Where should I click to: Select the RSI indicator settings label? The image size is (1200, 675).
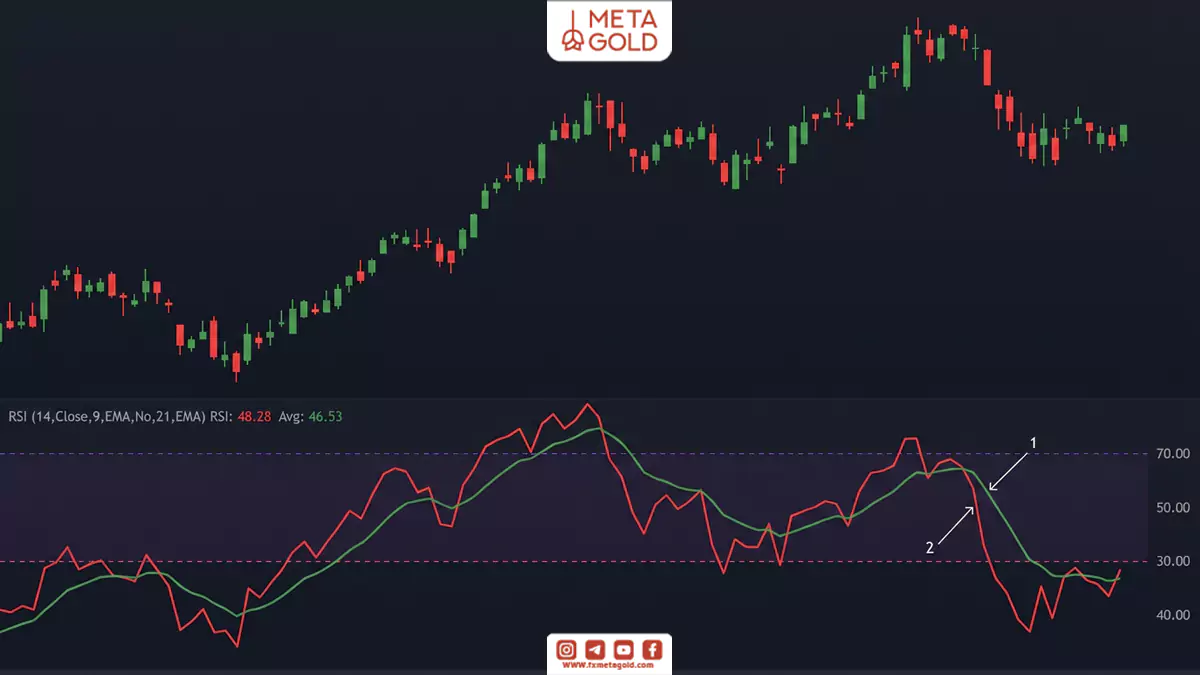(x=106, y=416)
